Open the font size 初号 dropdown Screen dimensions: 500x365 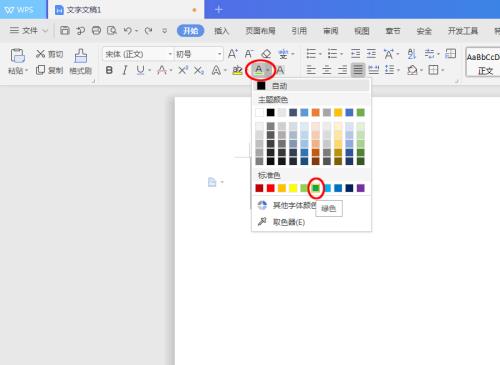(x=220, y=54)
